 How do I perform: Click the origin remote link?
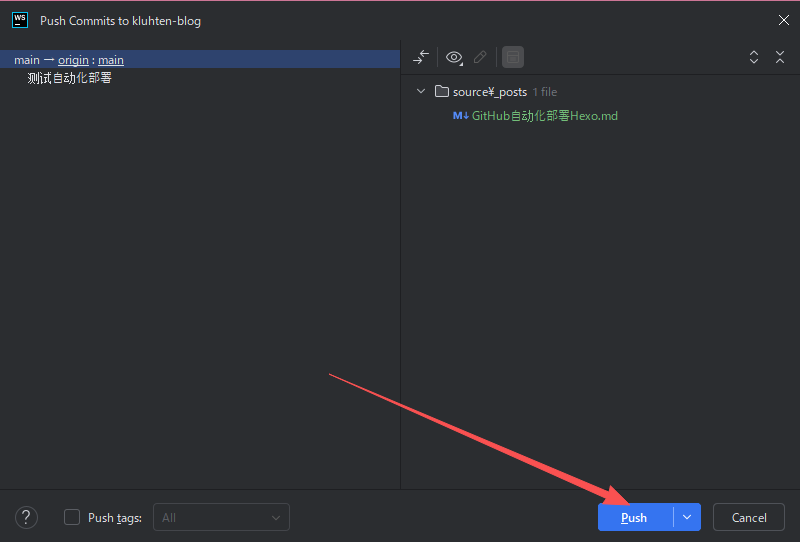[73, 60]
